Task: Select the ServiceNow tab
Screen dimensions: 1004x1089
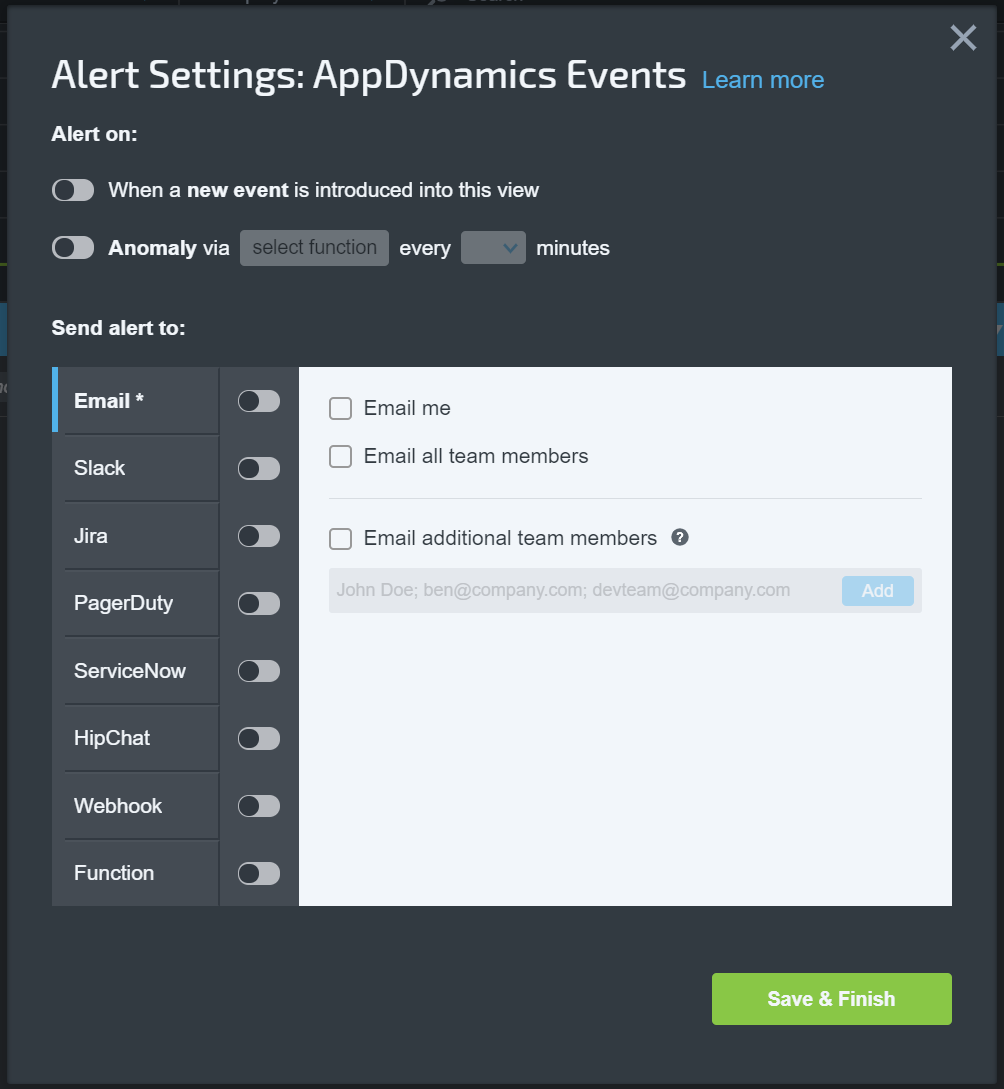Action: (x=142, y=670)
